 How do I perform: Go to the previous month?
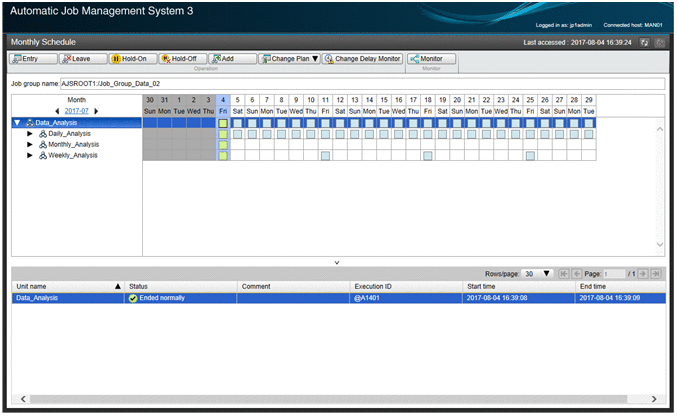point(57,111)
